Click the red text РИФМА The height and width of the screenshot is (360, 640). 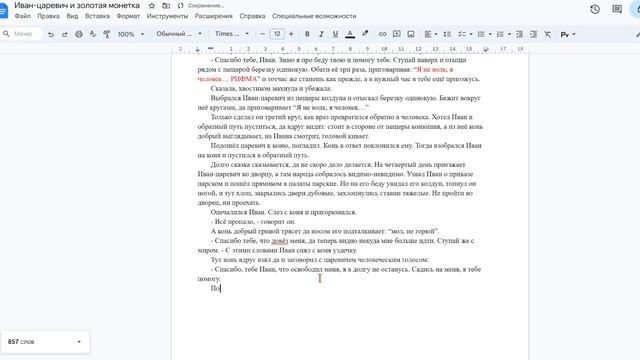pos(244,79)
